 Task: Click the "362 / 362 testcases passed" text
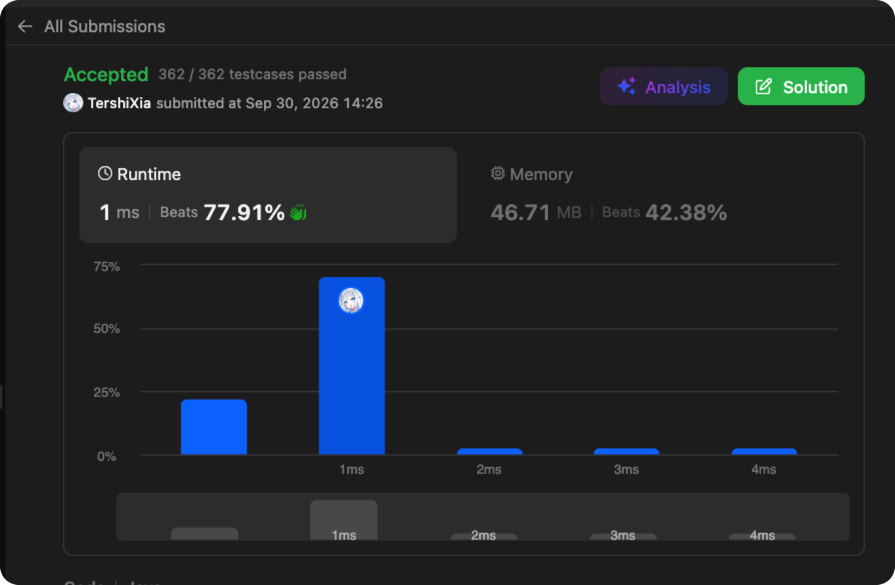click(252, 74)
